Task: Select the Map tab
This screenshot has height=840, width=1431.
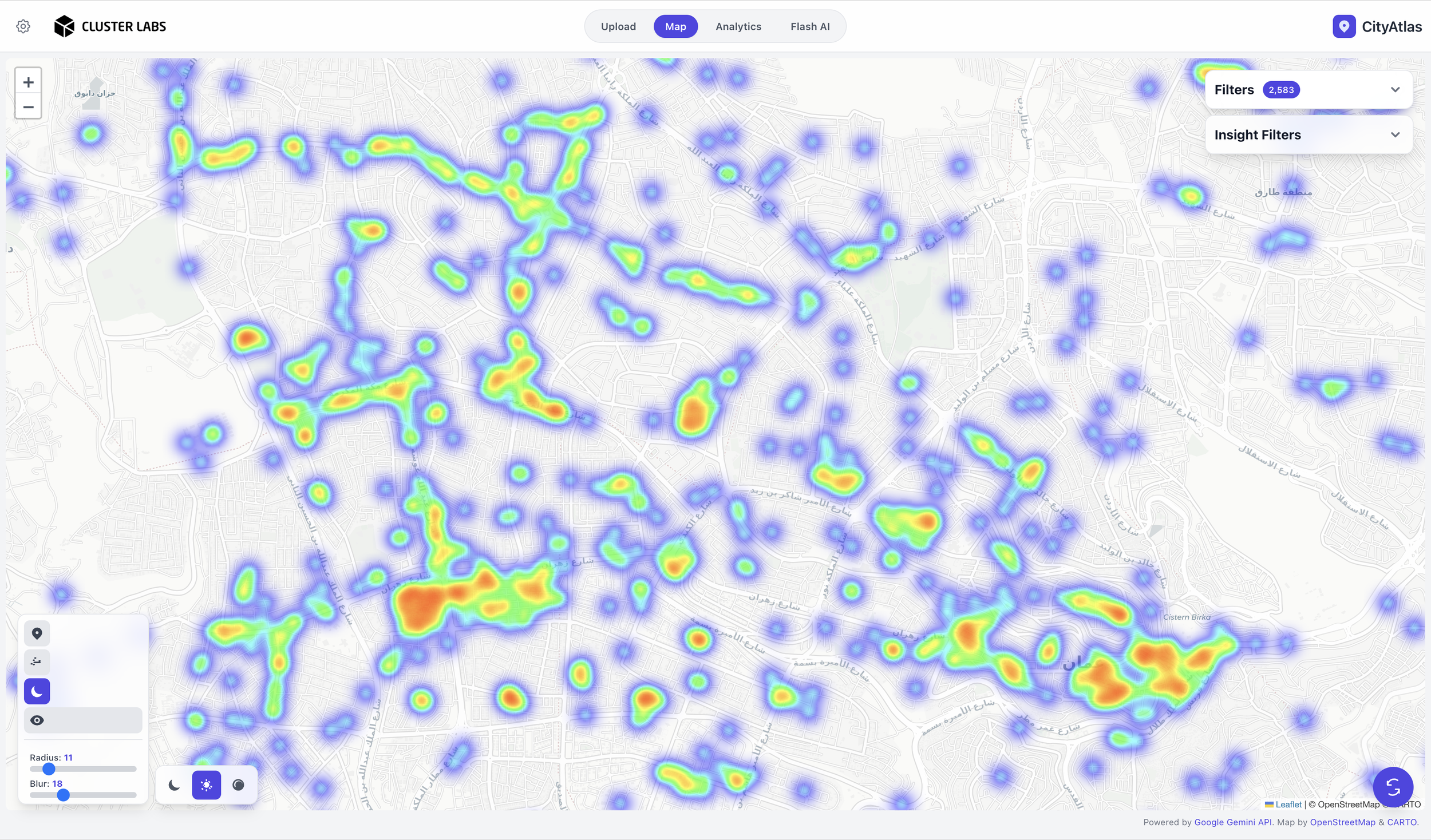Action: (675, 26)
